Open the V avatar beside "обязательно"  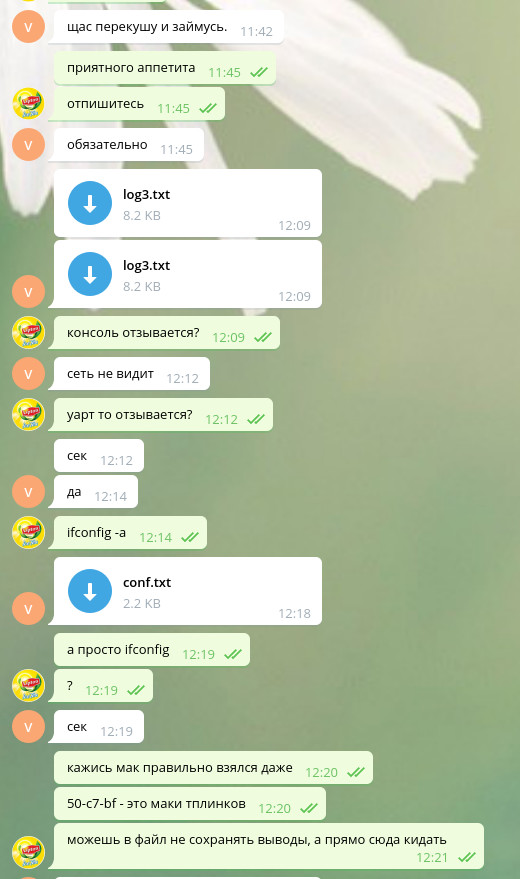tap(29, 145)
